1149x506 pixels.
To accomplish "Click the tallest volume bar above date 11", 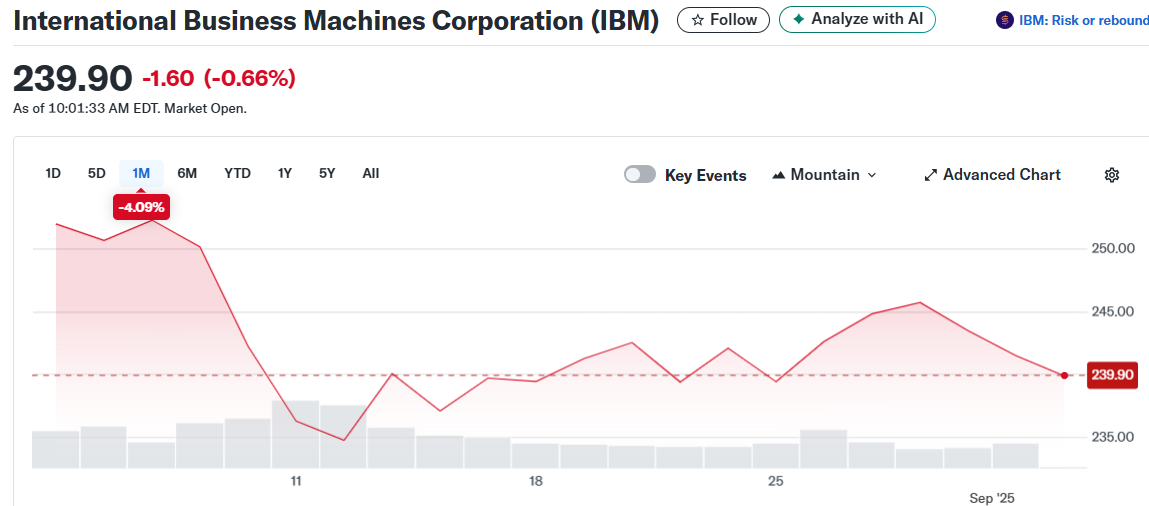I will pos(295,434).
